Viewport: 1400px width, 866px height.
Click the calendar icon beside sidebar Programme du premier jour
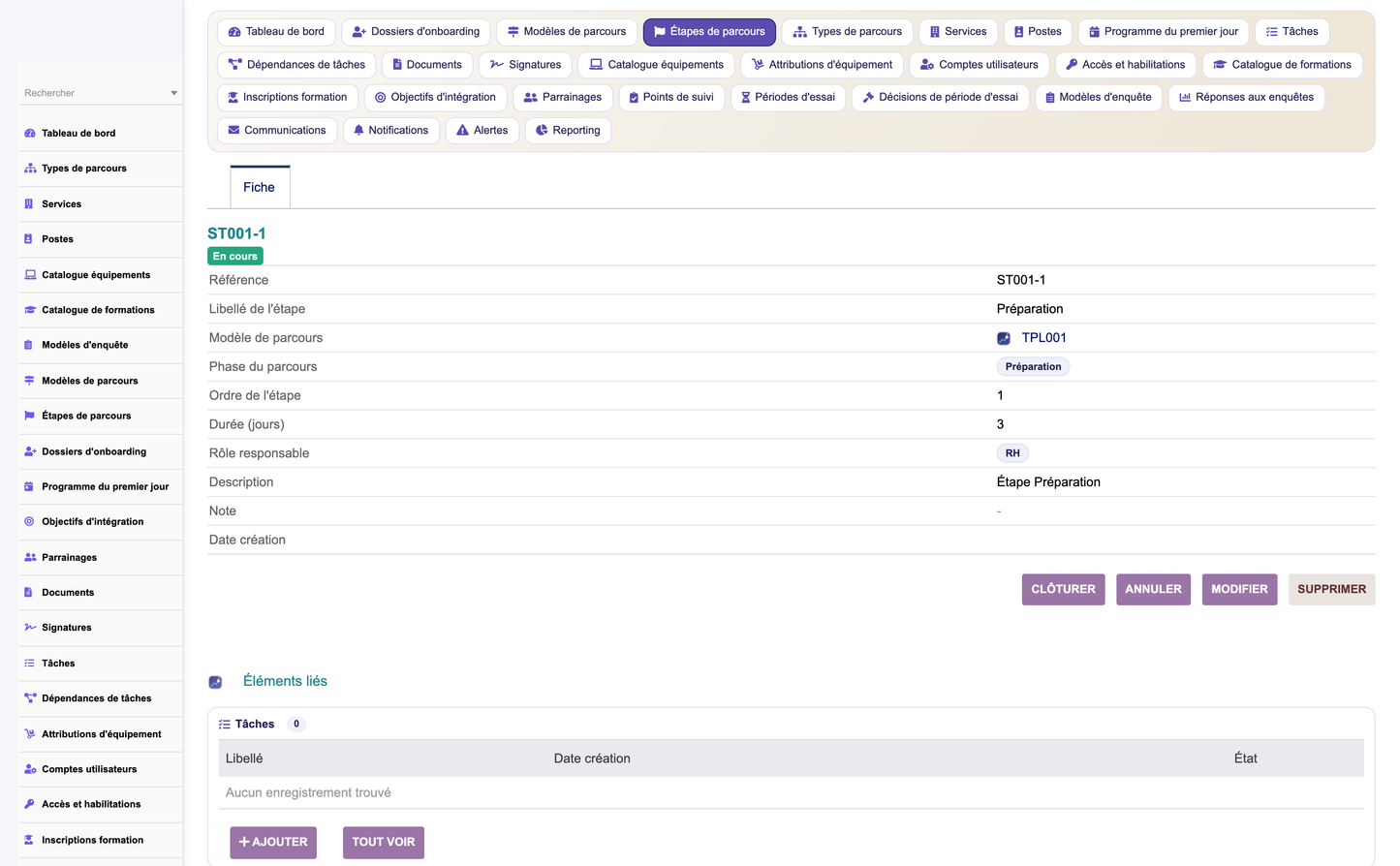pos(29,487)
